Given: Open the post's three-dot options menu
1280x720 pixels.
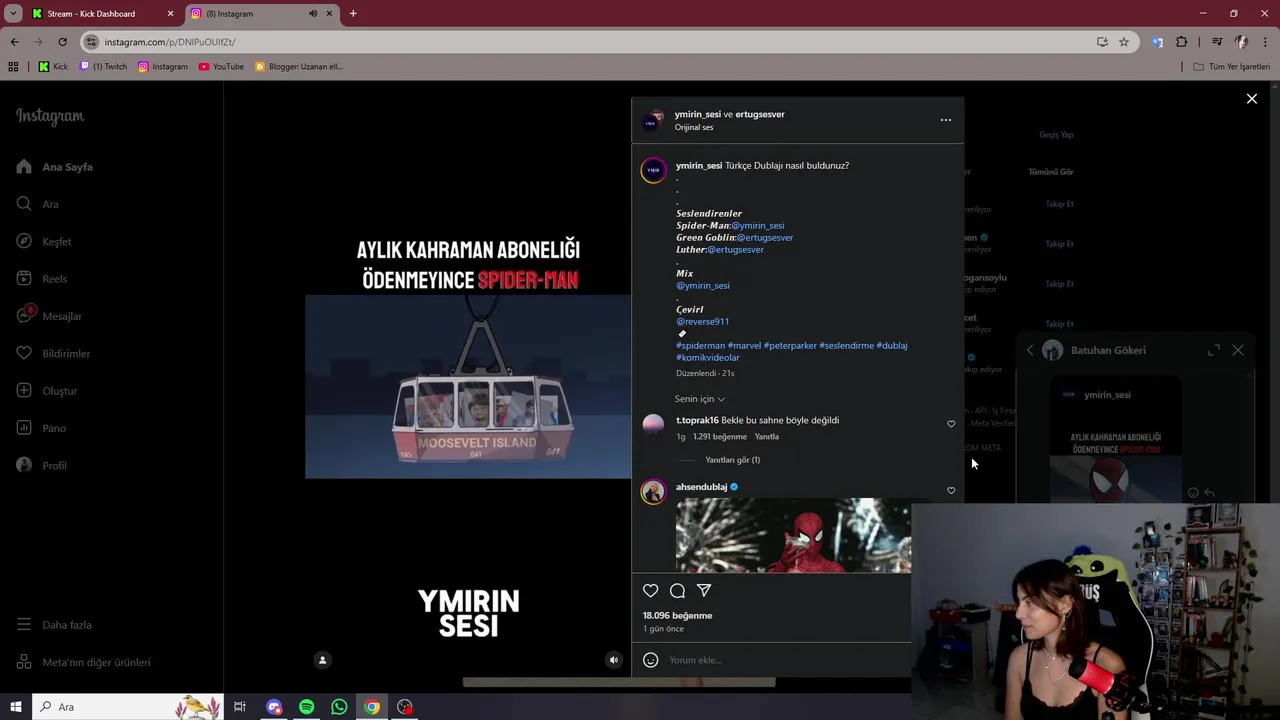Looking at the screenshot, I should click(x=945, y=120).
